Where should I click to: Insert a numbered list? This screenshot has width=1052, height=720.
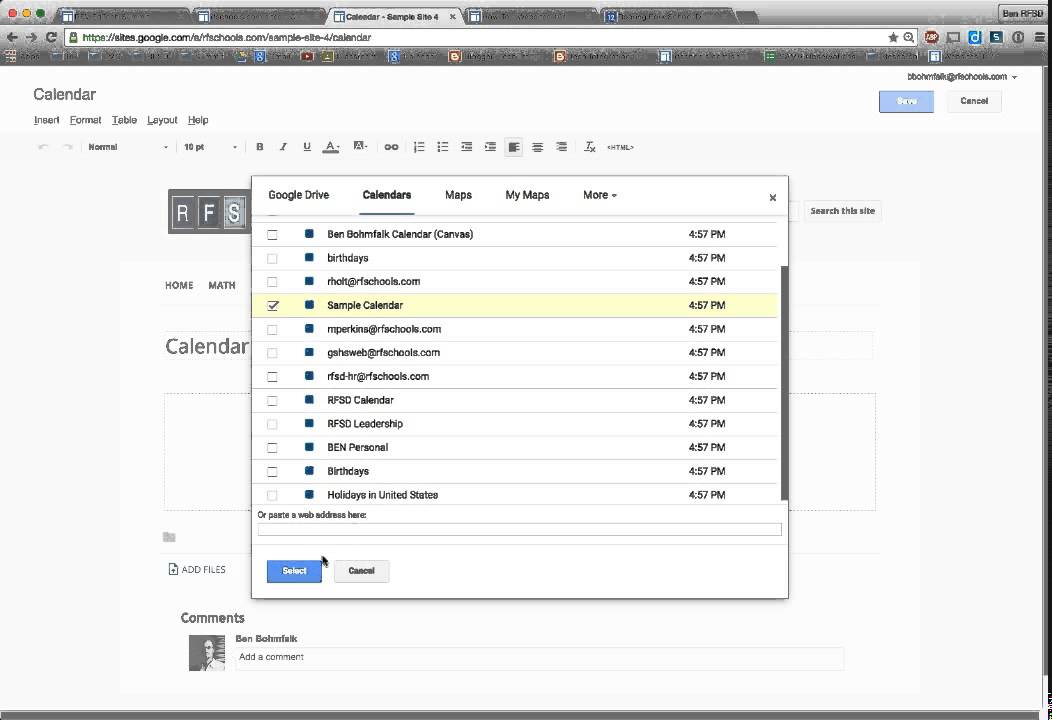tap(419, 147)
